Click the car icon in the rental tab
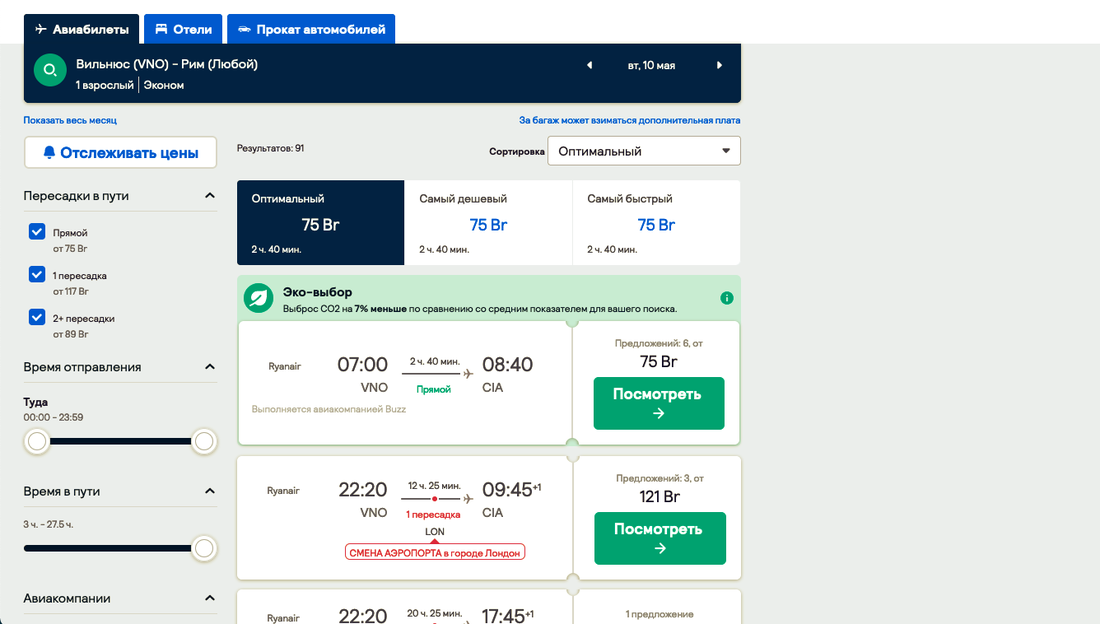The width and height of the screenshot is (1100, 624). [244, 30]
